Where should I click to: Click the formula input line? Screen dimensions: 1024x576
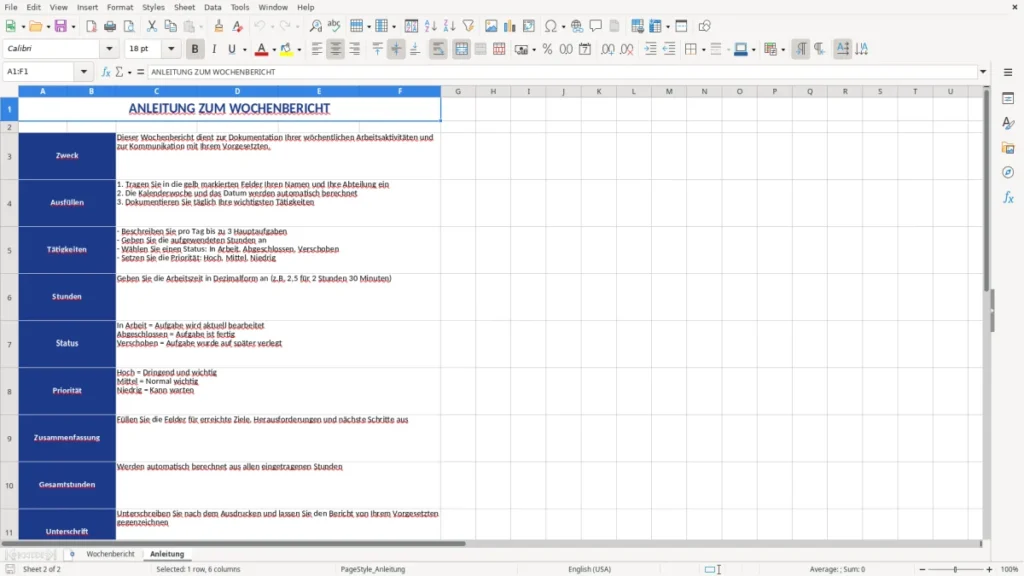point(562,72)
